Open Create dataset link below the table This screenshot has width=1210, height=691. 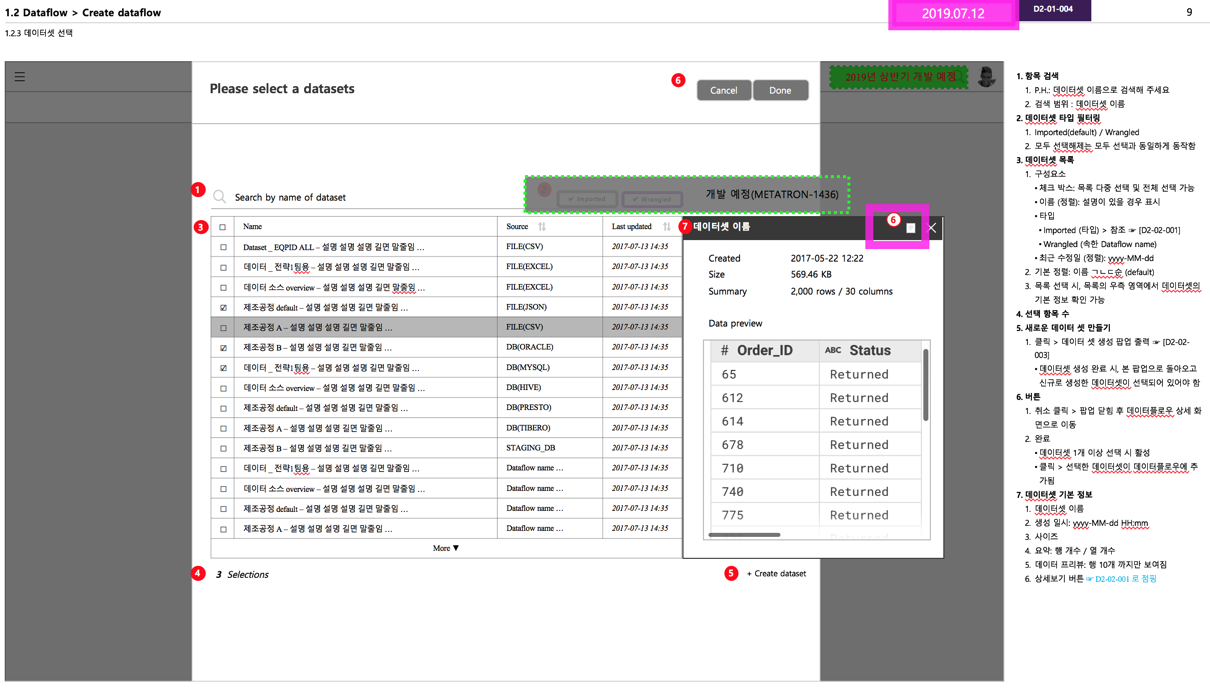click(x=768, y=573)
